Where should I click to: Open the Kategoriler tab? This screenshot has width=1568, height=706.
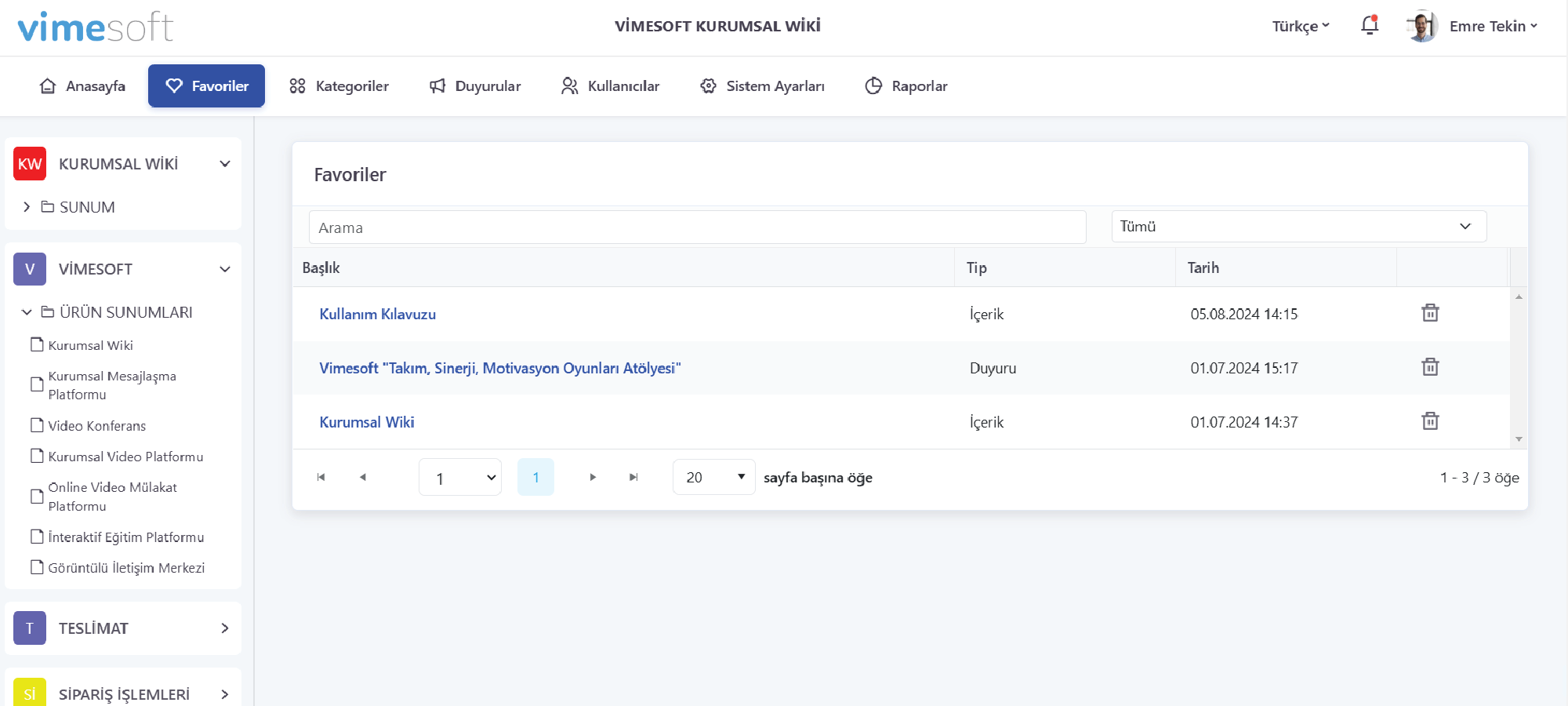pyautogui.click(x=339, y=86)
